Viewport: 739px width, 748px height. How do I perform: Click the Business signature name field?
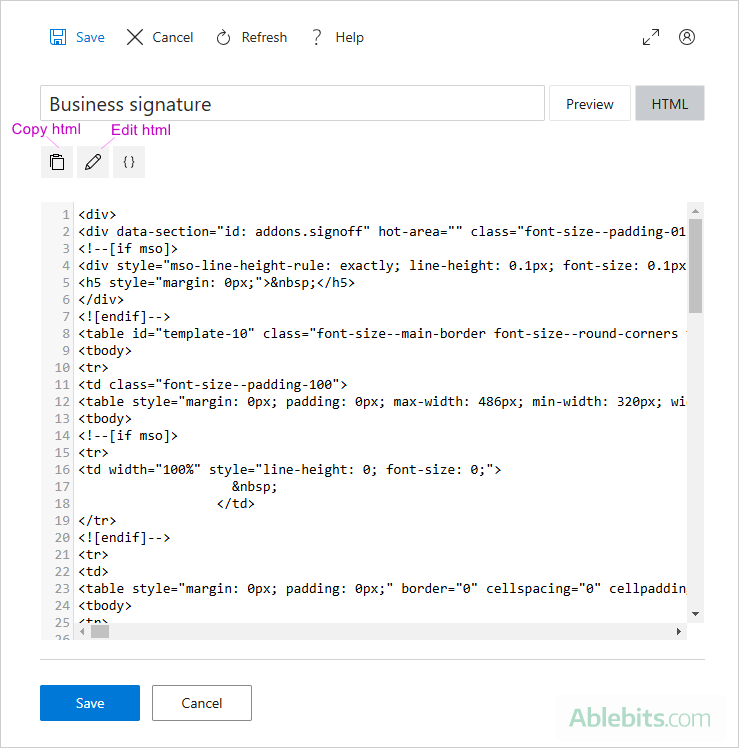coord(292,104)
